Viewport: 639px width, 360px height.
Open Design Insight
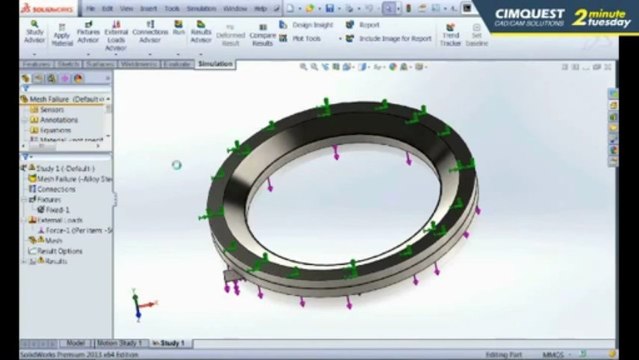click(x=306, y=25)
